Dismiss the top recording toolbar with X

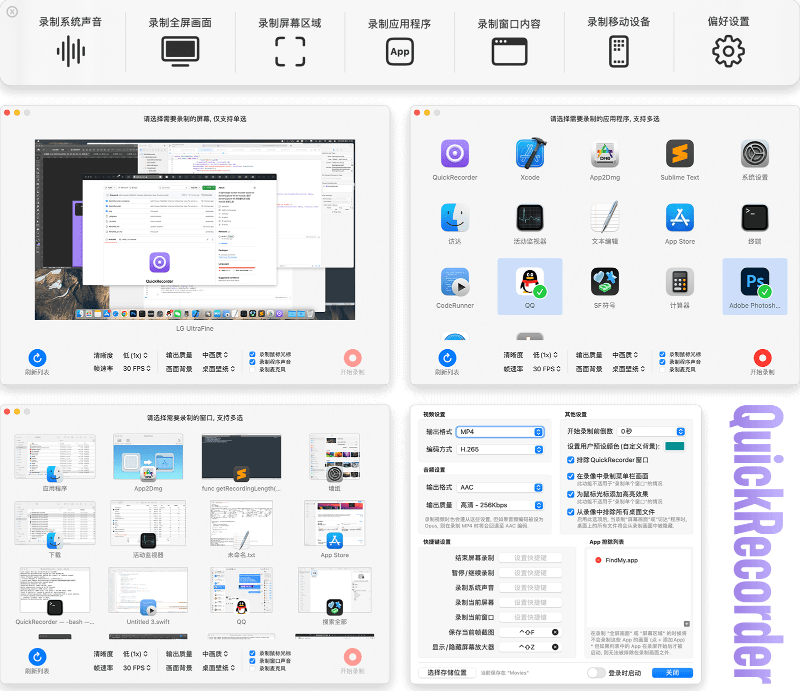12,11
